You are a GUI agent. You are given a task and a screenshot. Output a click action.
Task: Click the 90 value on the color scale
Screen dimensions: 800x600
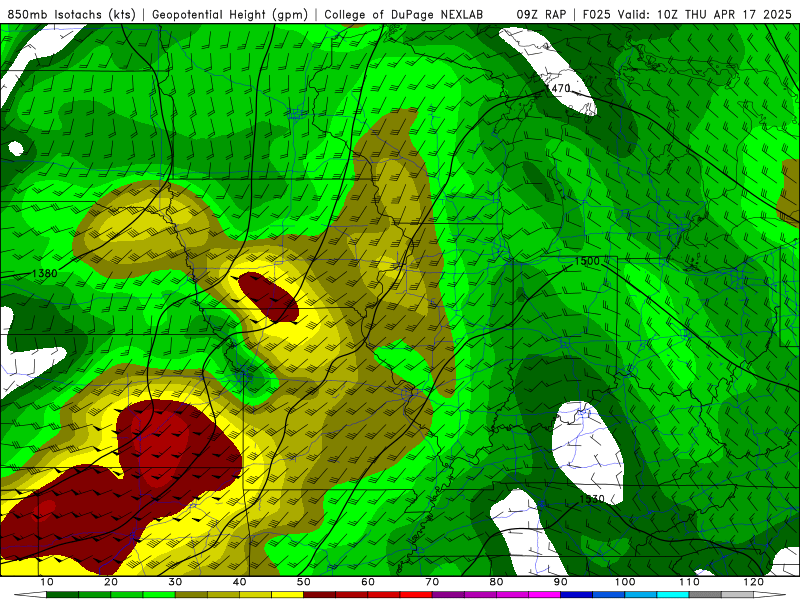point(561,582)
